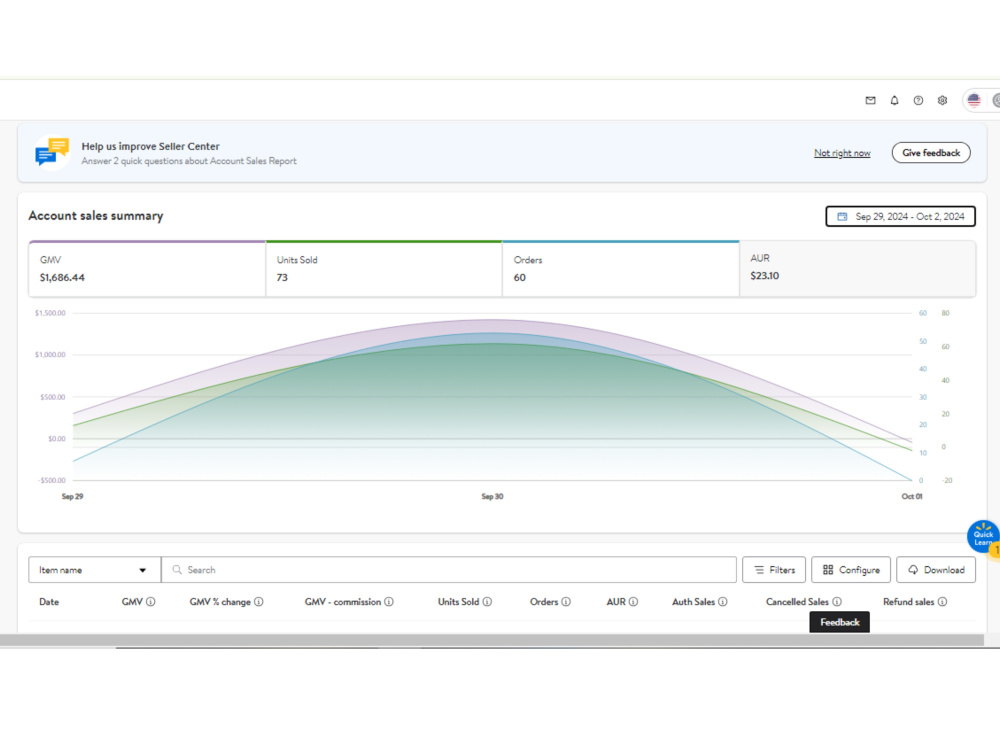Open the Sep 29 - Oct 2 date picker
The width and height of the screenshot is (1000, 750).
pos(900,216)
